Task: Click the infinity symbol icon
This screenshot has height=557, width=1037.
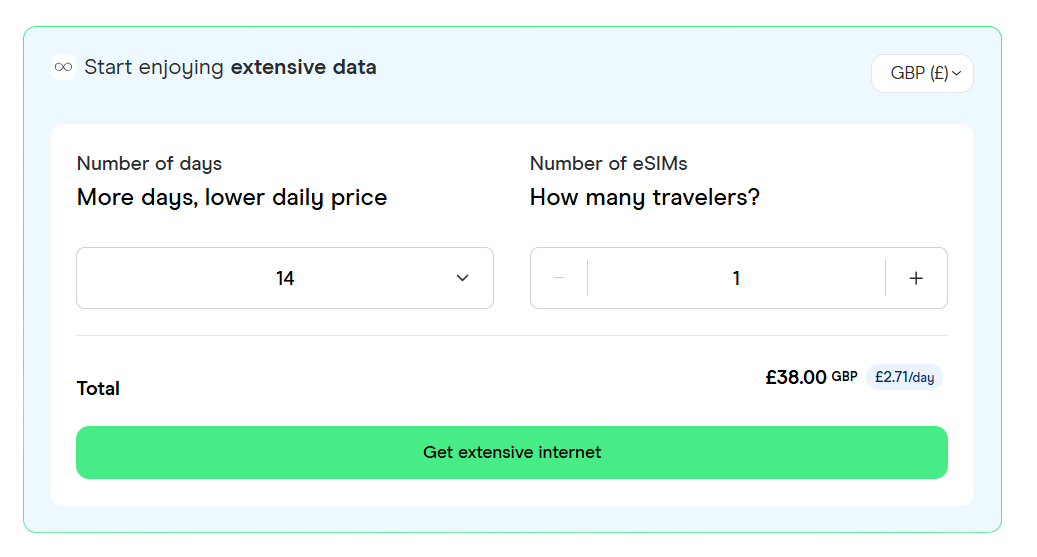Action: 63,67
